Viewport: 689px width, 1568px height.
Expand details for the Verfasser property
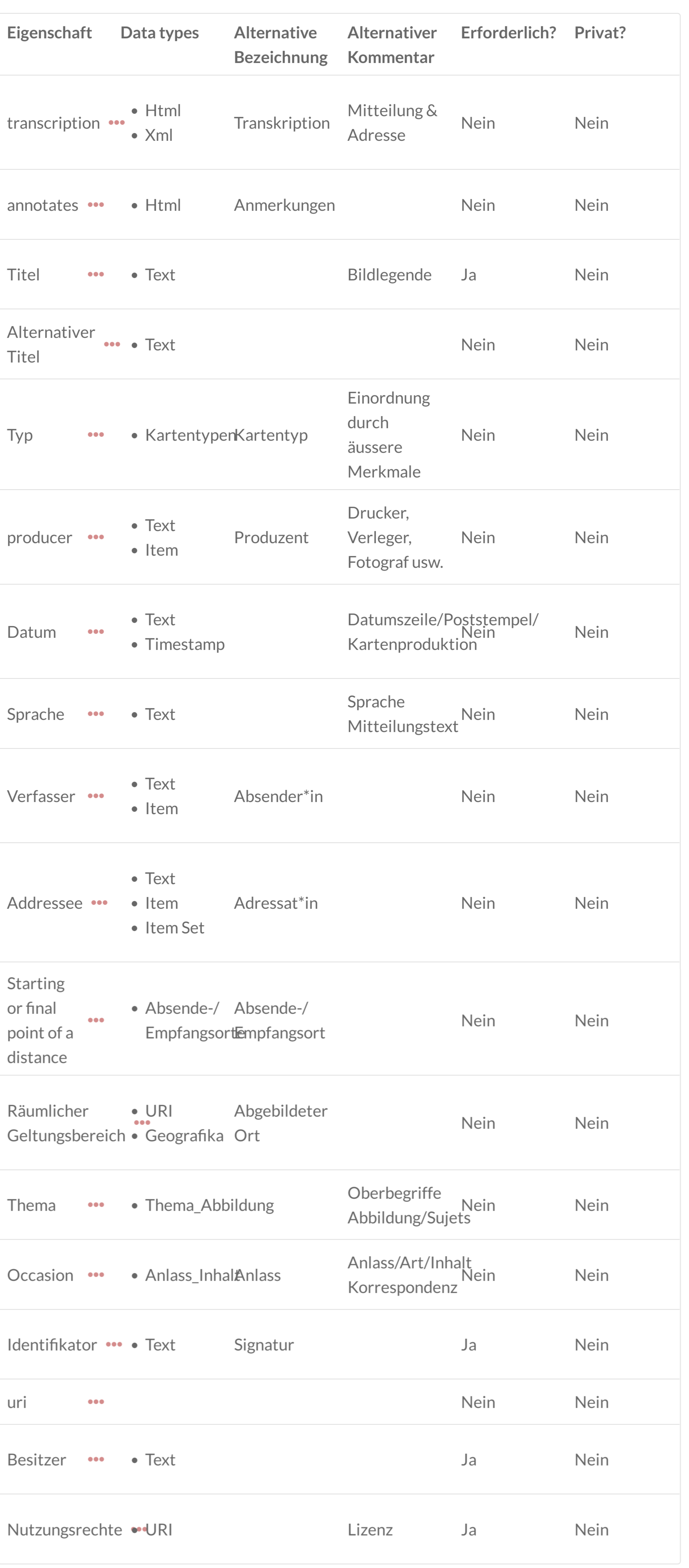(95, 796)
